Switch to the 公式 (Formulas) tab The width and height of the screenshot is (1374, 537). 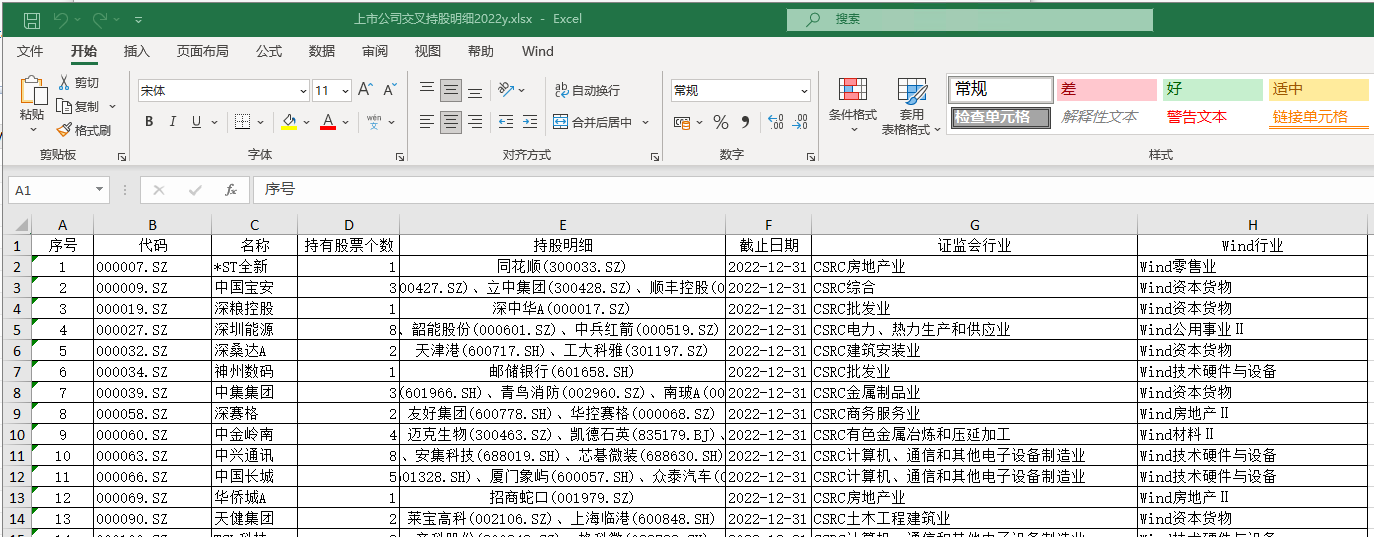click(x=269, y=51)
